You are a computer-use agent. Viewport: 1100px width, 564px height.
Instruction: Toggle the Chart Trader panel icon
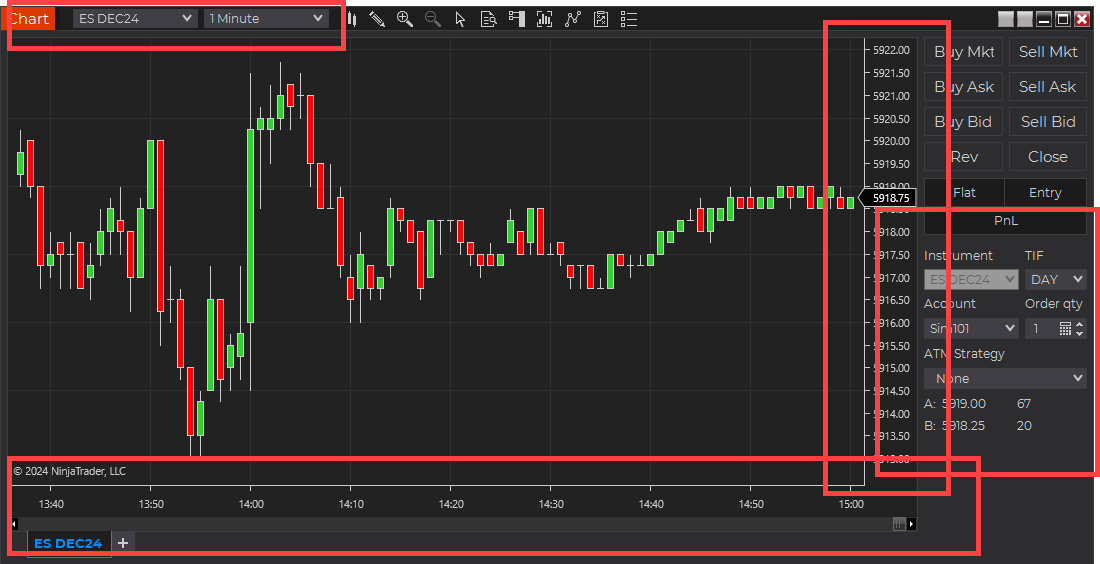point(517,19)
